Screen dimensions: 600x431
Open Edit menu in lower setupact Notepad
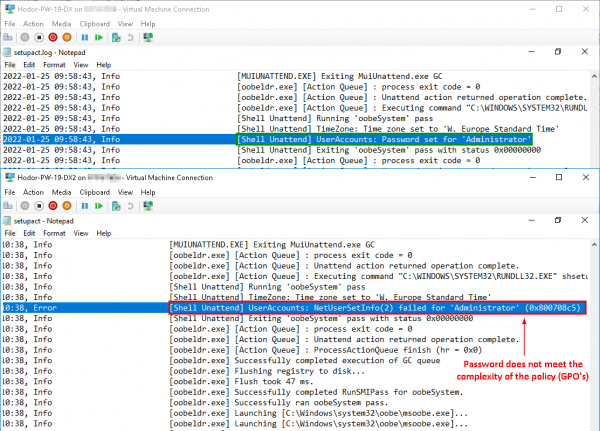click(x=29, y=233)
